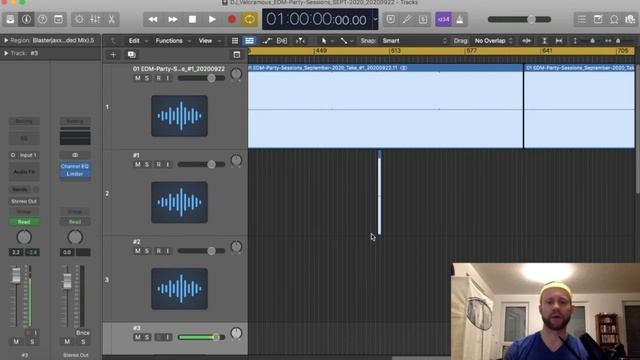Fast forward the playhead

point(173,19)
